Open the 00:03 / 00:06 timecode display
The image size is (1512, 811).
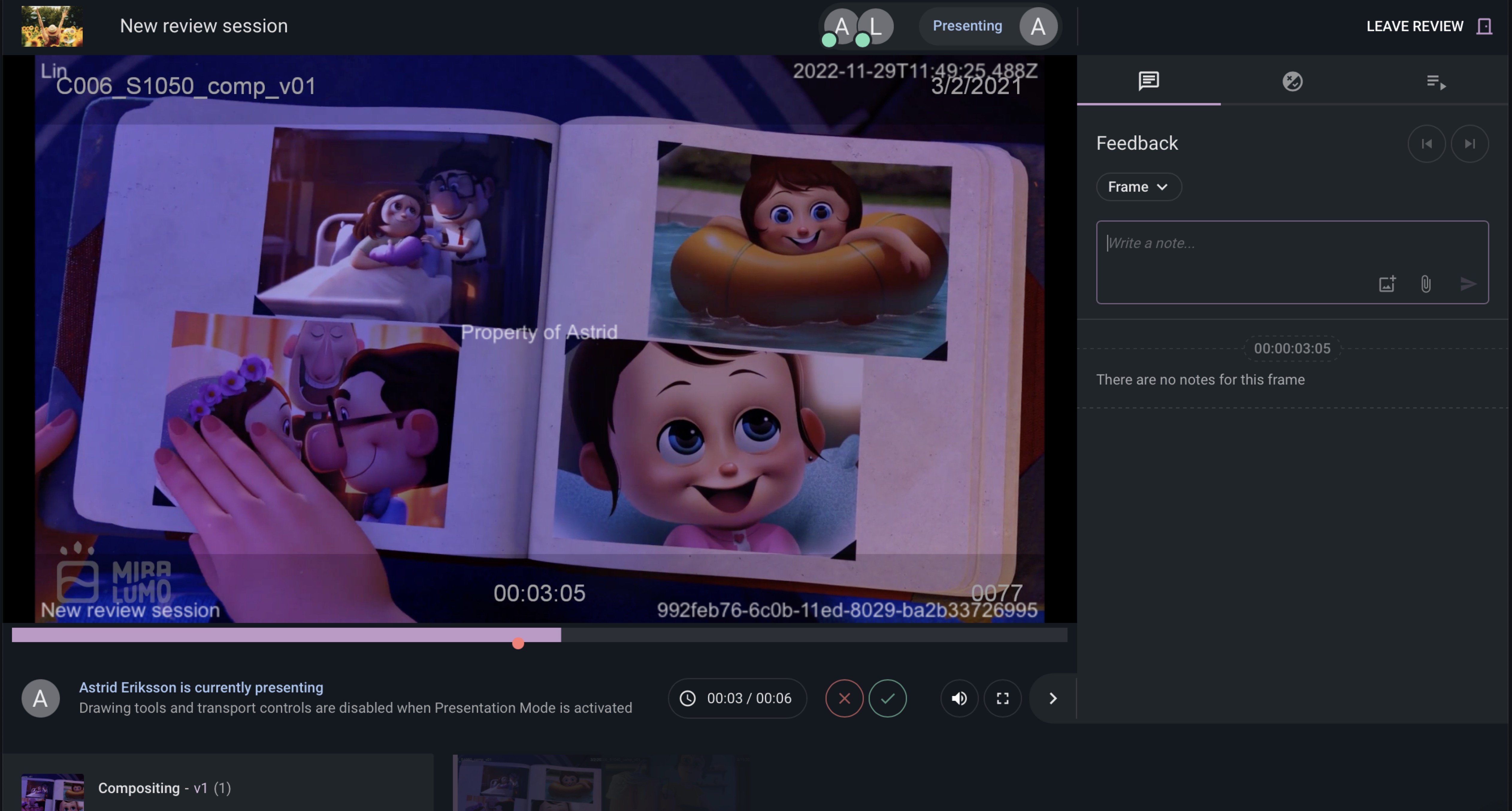[x=737, y=698]
